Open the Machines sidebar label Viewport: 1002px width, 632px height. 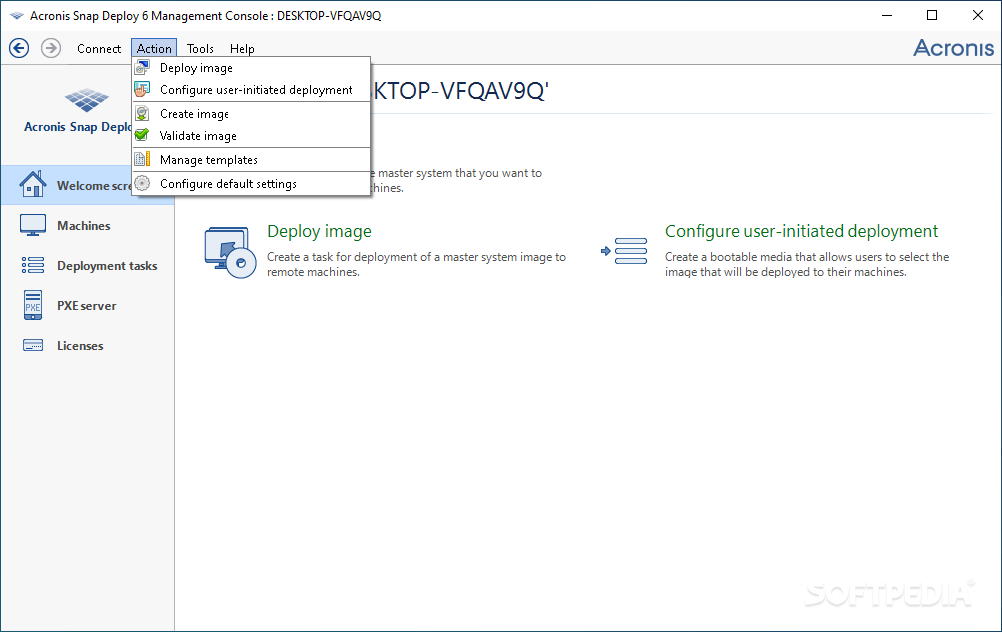(84, 226)
